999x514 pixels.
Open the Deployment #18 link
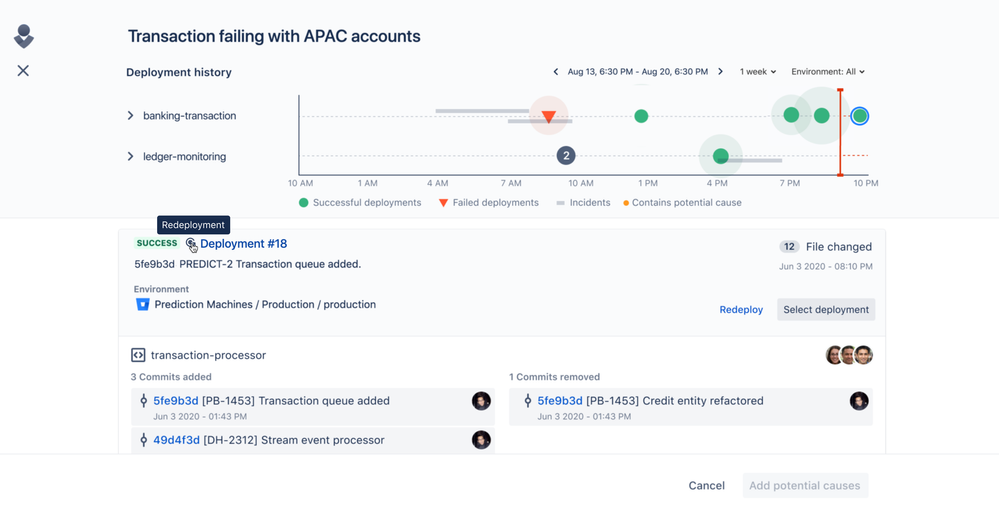[x=243, y=244]
